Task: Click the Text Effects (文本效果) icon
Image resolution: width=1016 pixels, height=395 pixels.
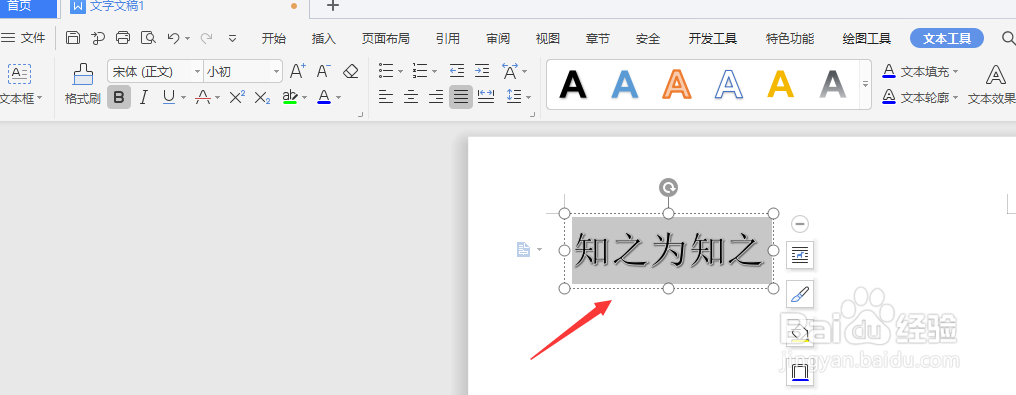Action: coord(995,75)
